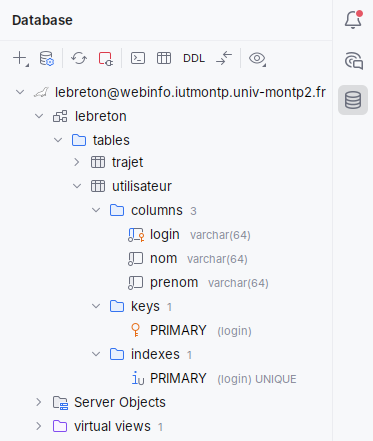373x441 pixels.
Task: Click the Refresh toolbar icon
Action: point(79,58)
